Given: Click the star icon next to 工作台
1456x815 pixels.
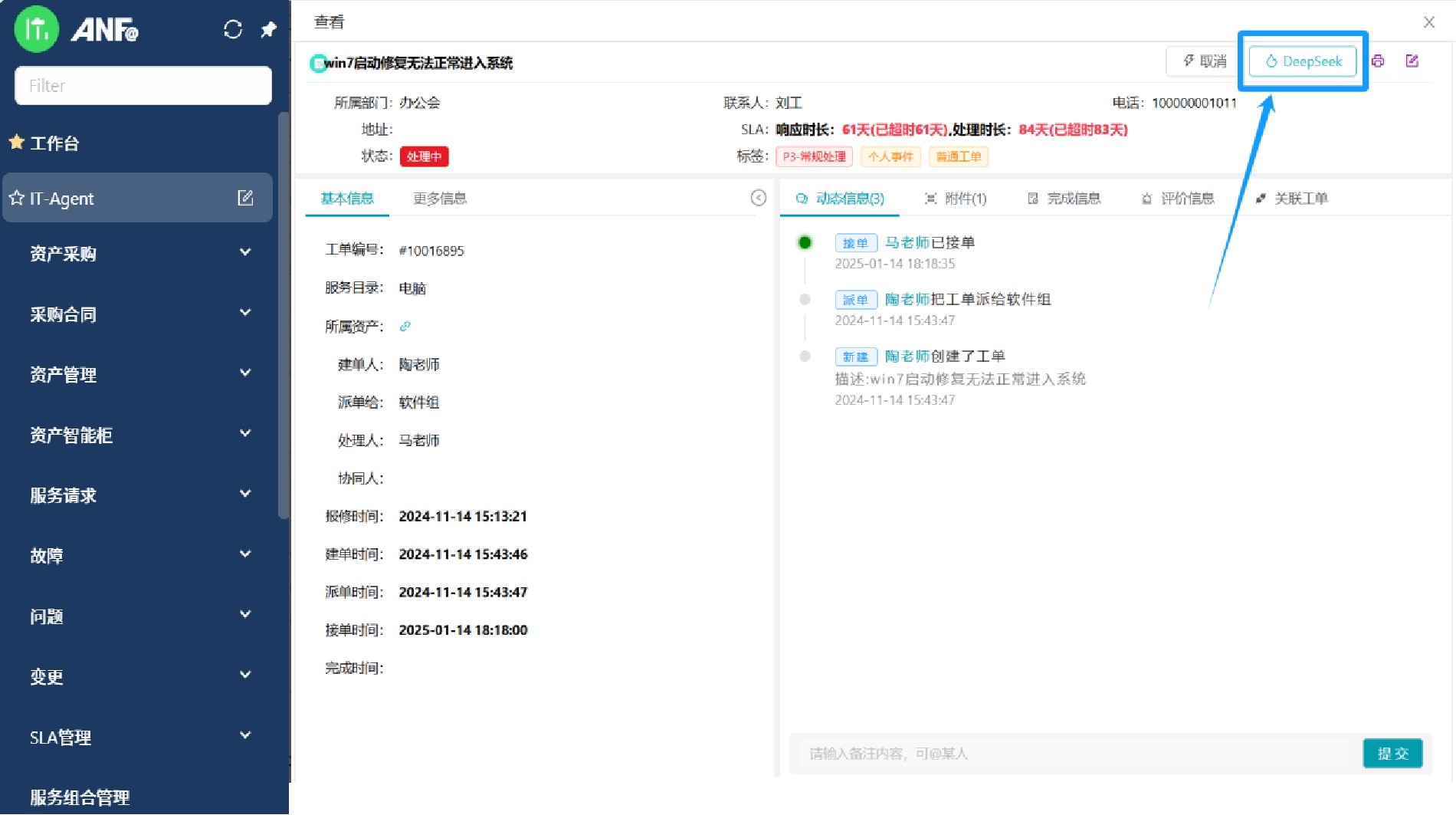Looking at the screenshot, I should pyautogui.click(x=16, y=143).
